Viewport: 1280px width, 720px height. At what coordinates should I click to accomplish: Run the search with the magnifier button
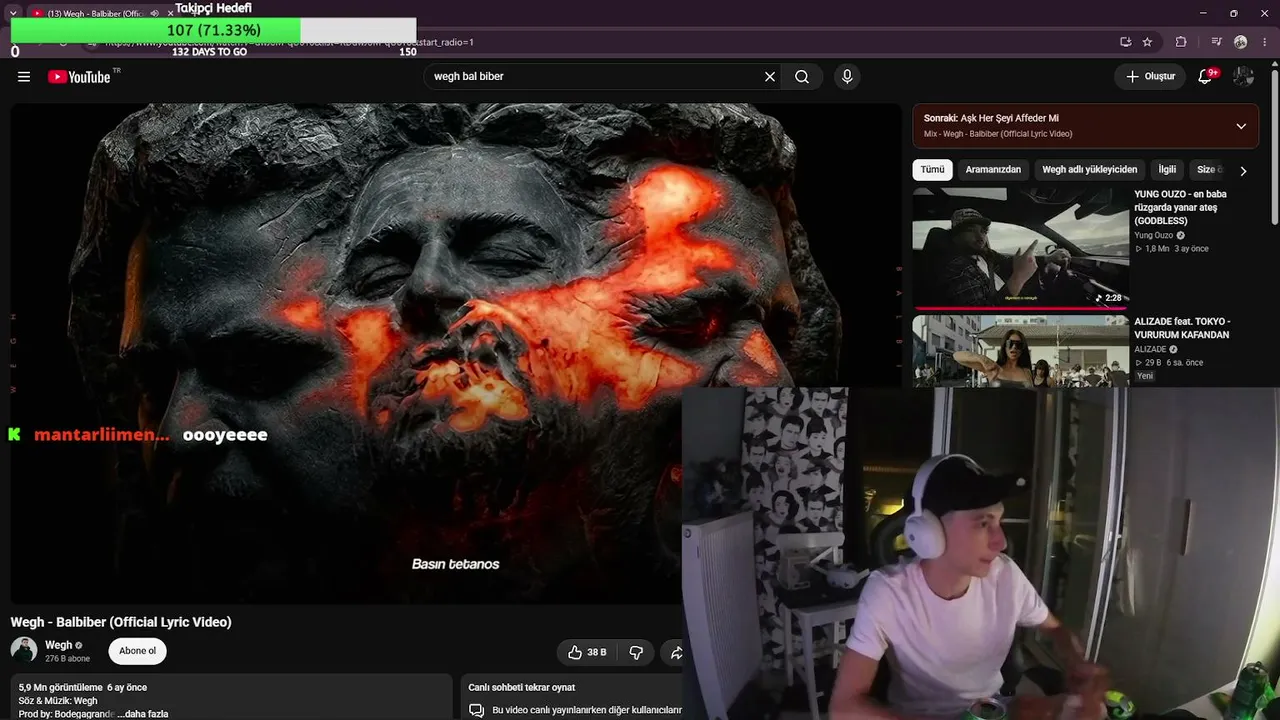(x=802, y=77)
